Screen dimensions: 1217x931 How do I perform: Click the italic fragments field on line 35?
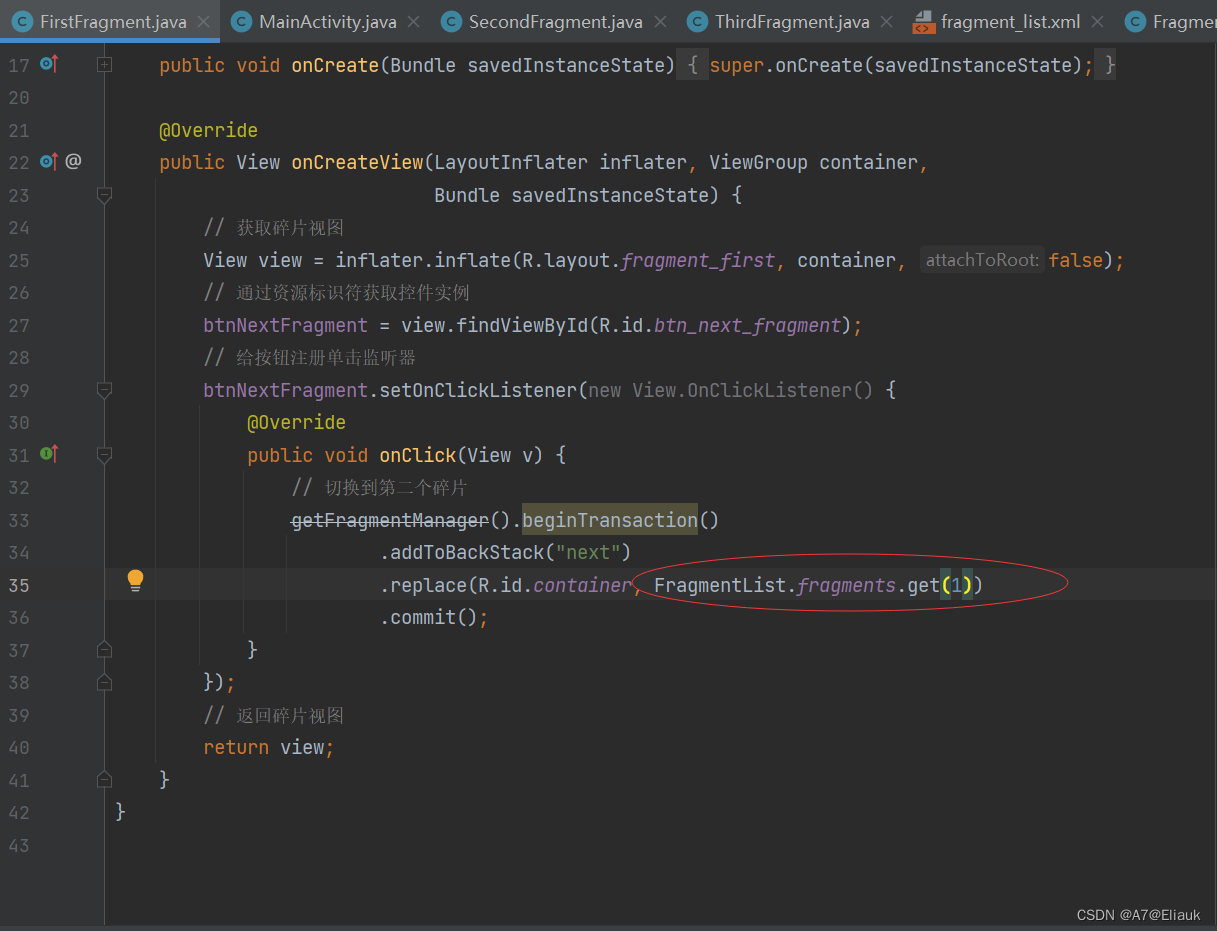tap(847, 585)
